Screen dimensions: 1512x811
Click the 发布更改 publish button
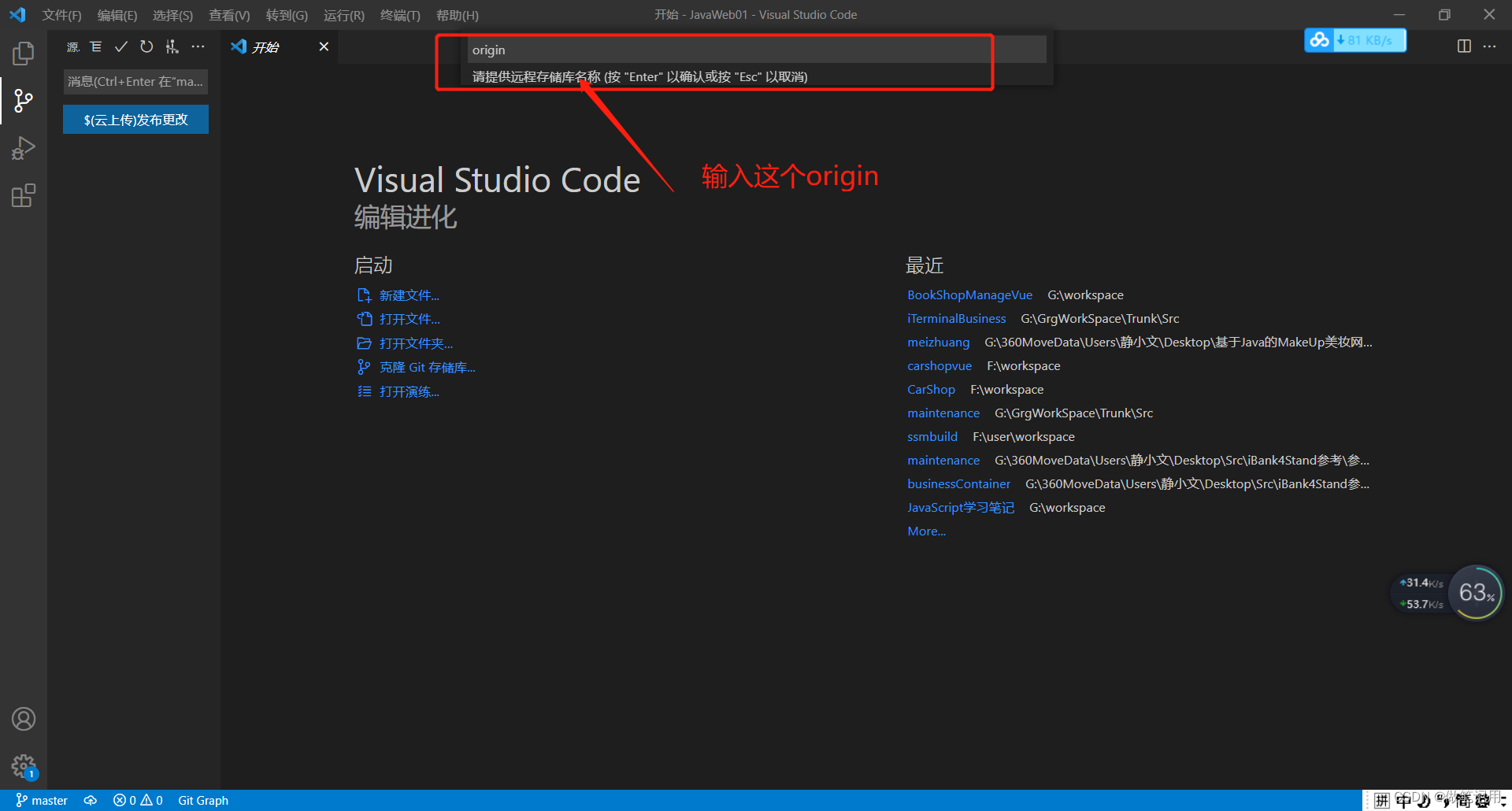click(135, 120)
